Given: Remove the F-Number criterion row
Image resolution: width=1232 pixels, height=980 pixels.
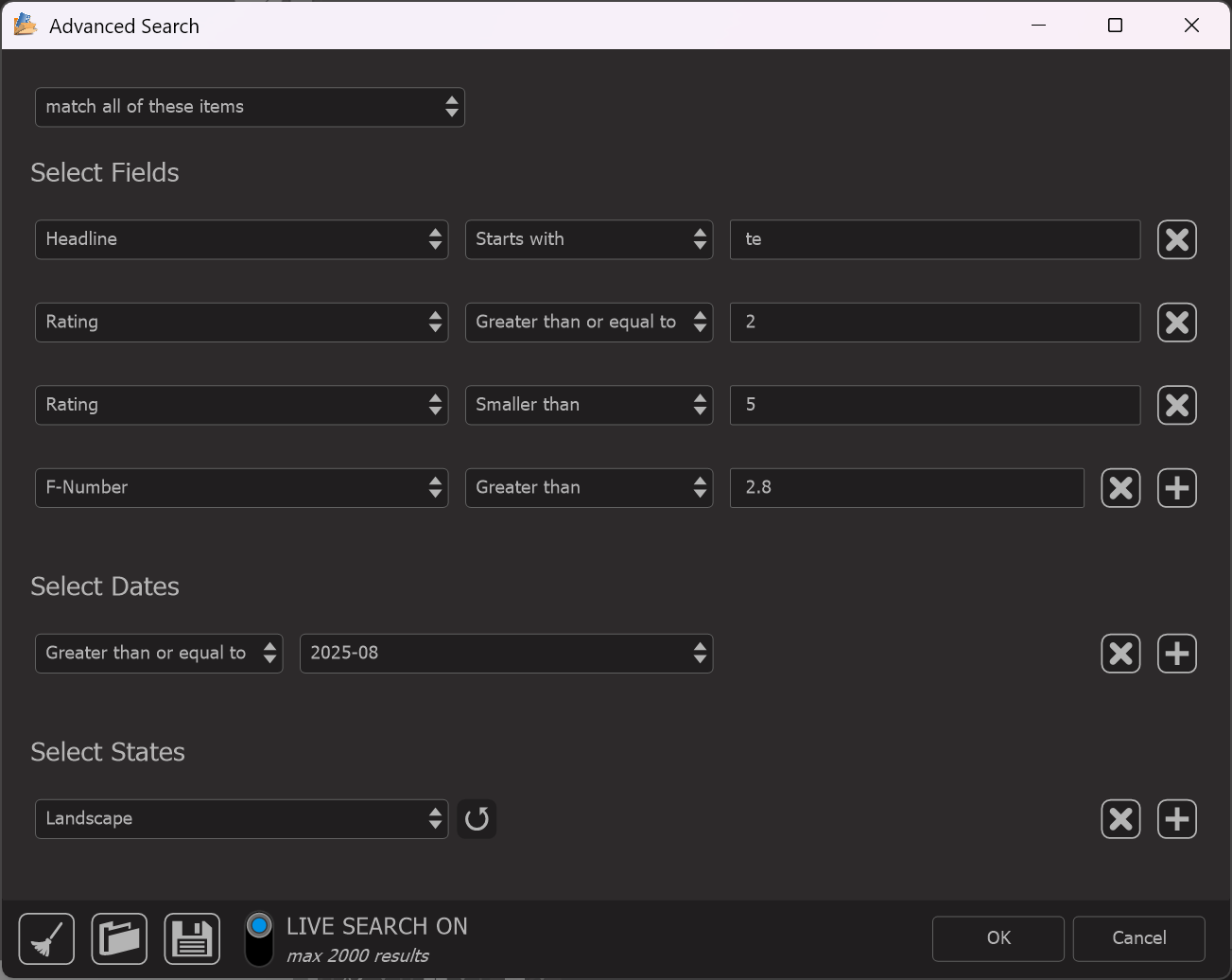Looking at the screenshot, I should coord(1120,488).
